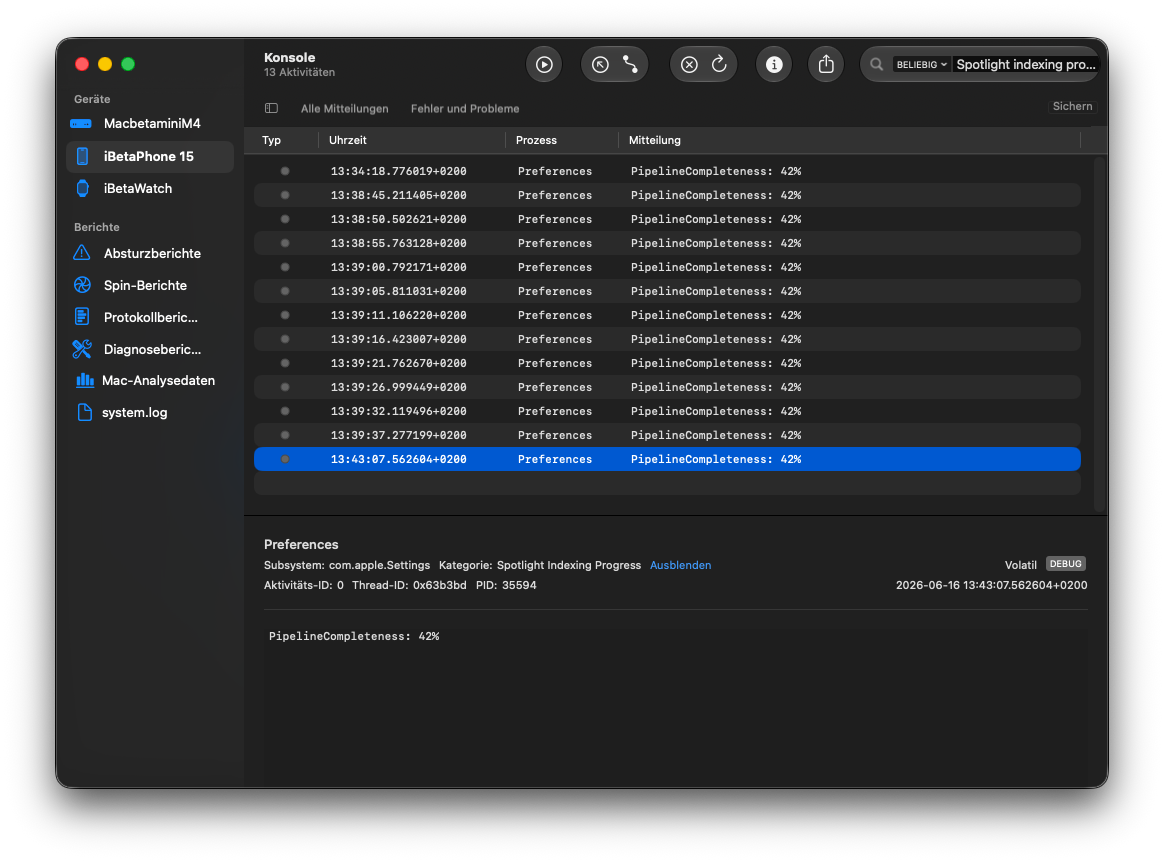Select Fehler und Probleme filter
1164x862 pixels.
(x=465, y=108)
